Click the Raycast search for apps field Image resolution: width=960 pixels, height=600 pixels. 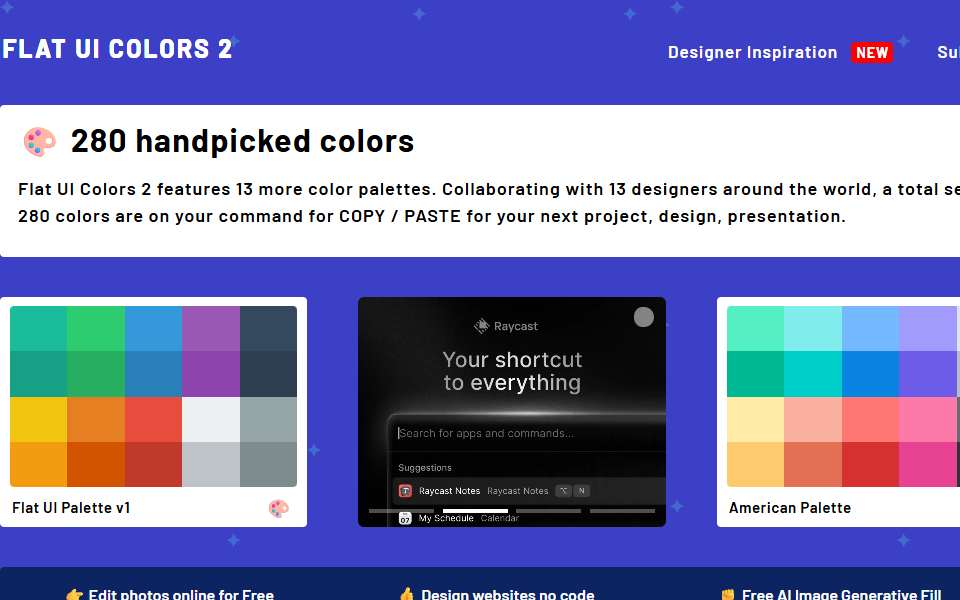[x=527, y=433]
